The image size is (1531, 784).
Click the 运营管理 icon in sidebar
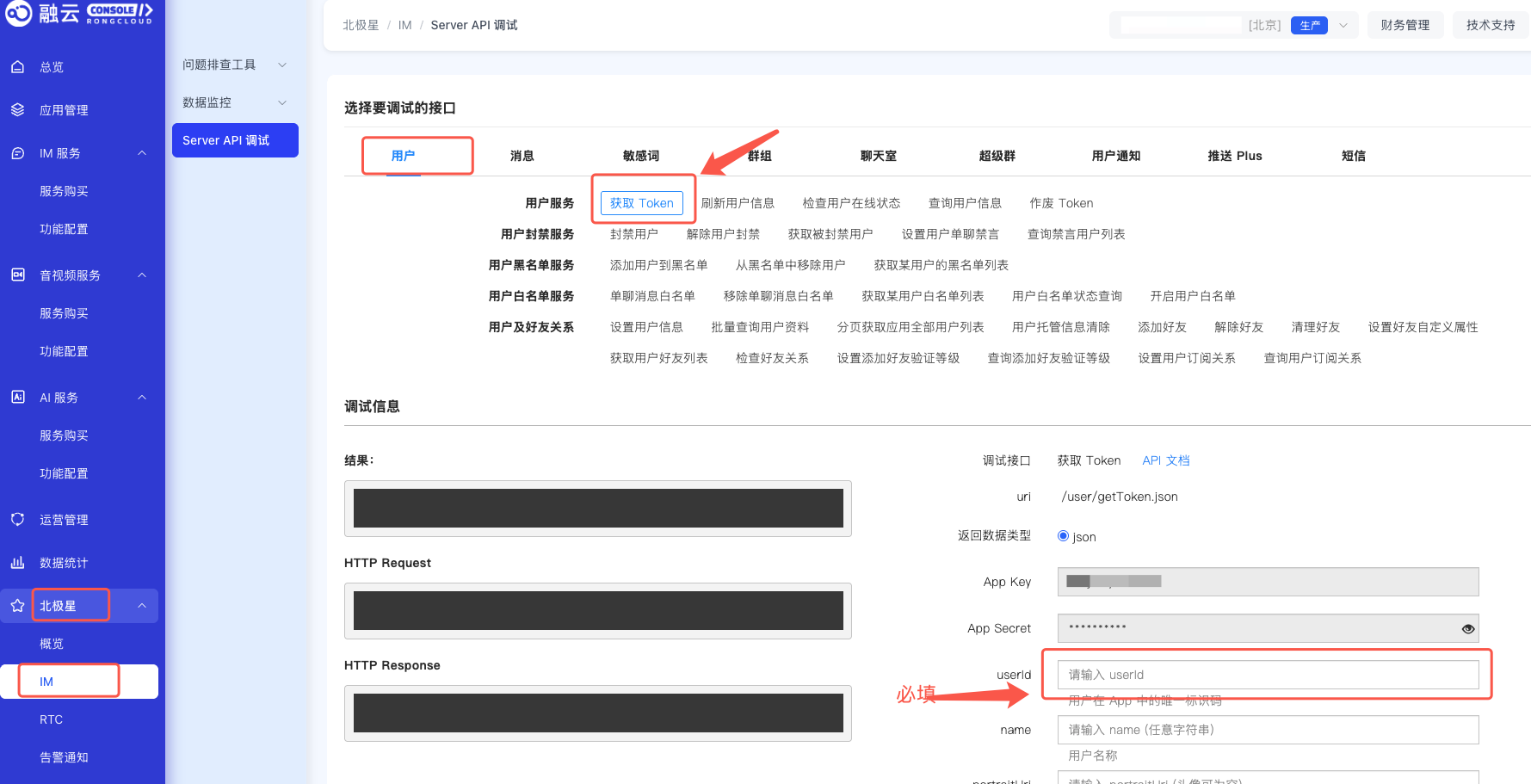[x=17, y=520]
